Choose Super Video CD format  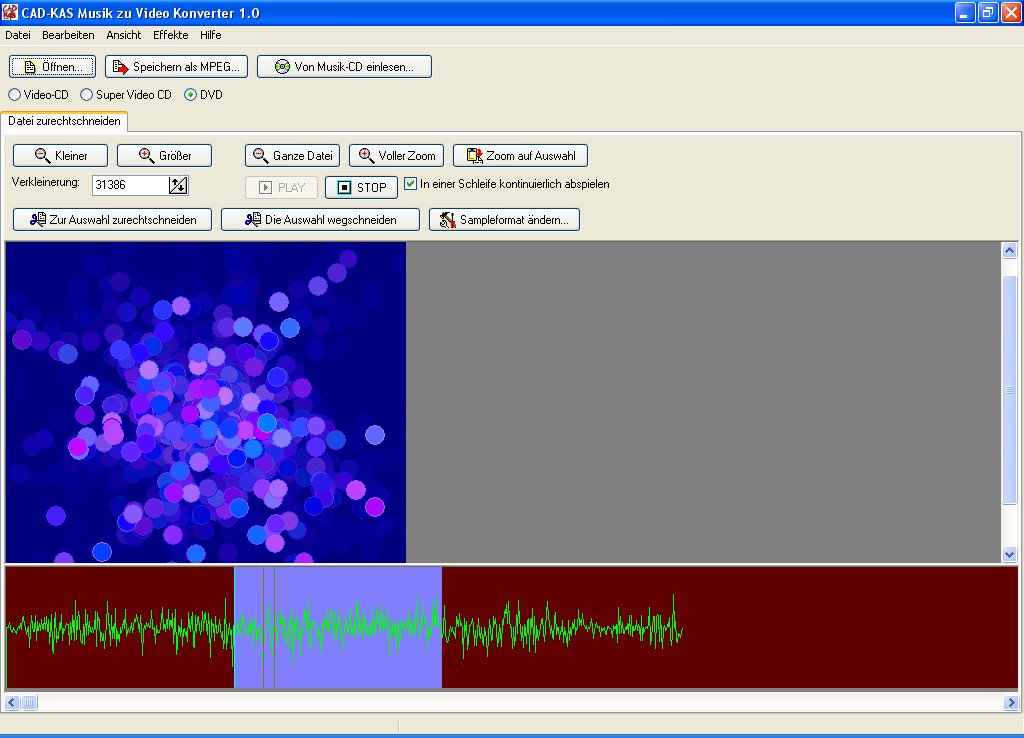click(87, 95)
